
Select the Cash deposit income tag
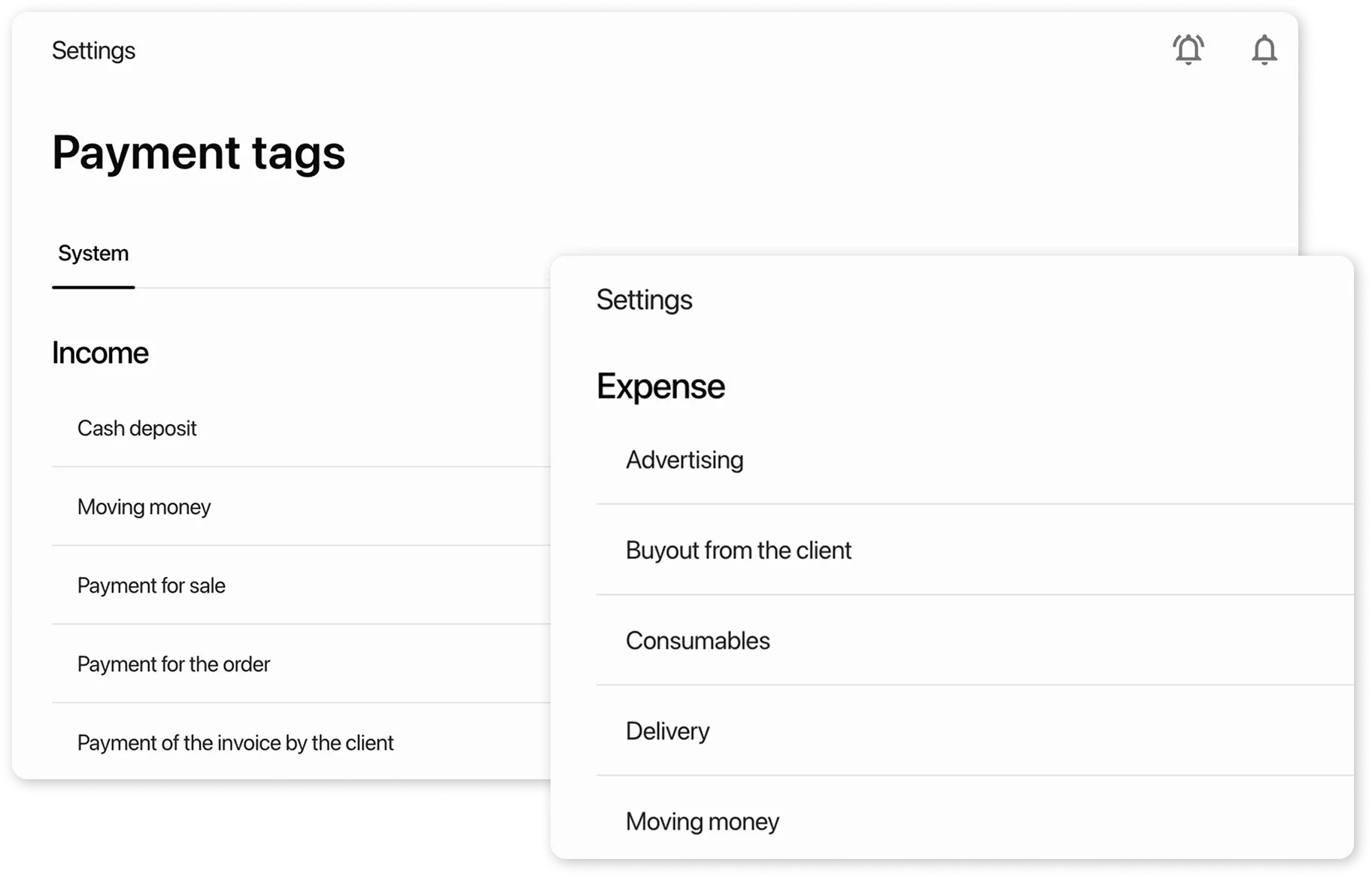pyautogui.click(x=137, y=428)
